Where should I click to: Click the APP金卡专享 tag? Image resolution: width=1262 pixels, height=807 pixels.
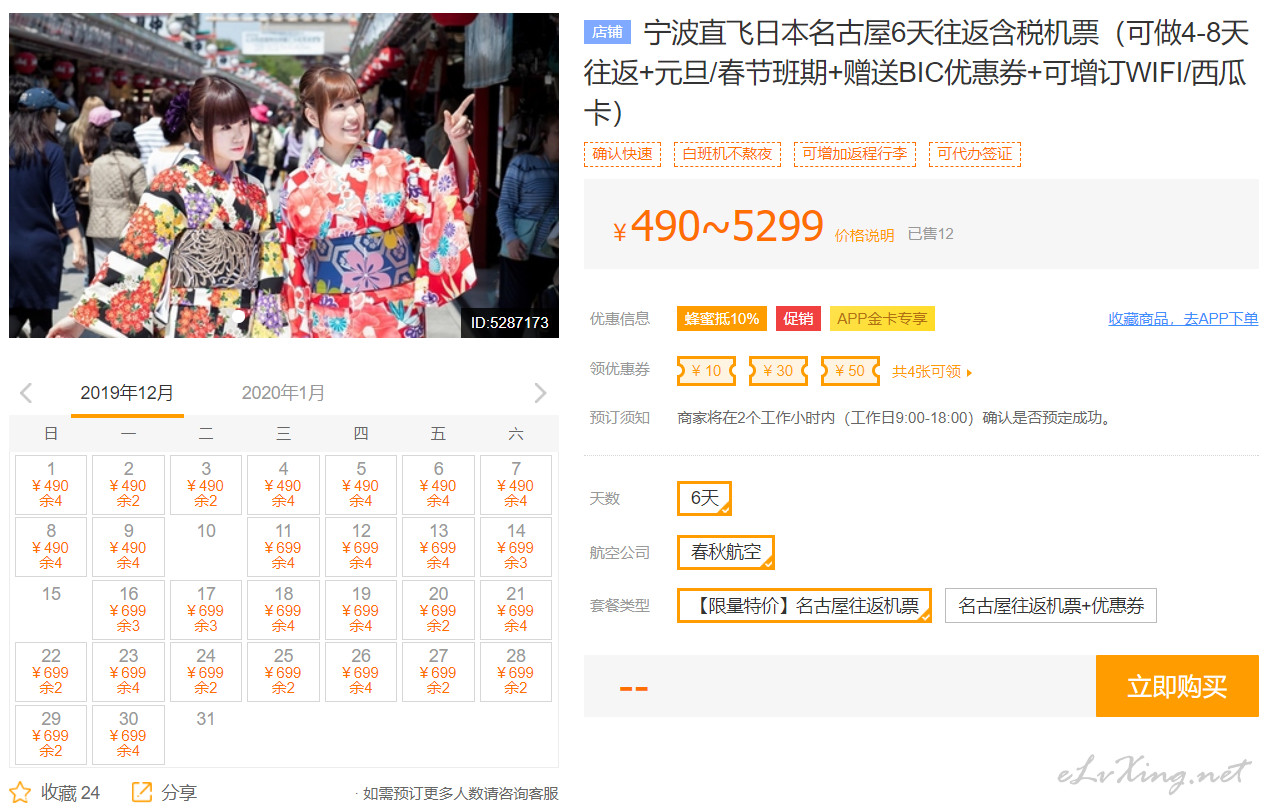coord(882,319)
